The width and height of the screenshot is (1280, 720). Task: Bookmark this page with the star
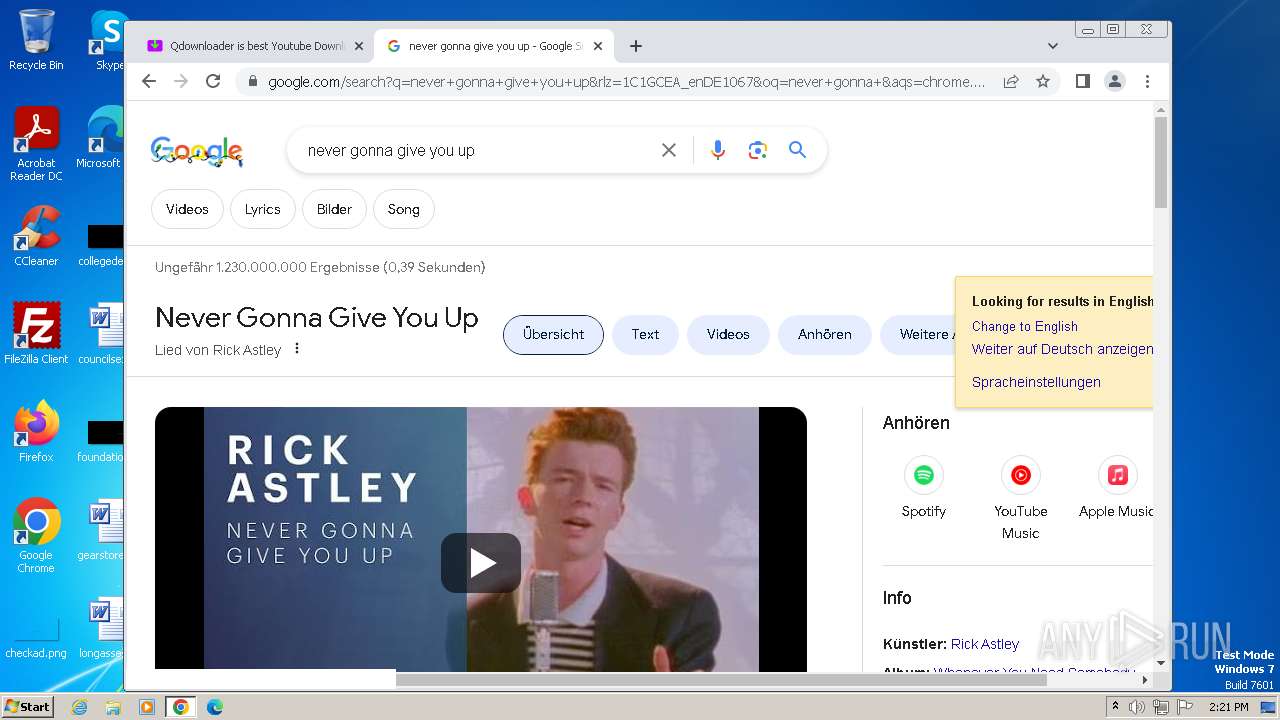point(1043,81)
